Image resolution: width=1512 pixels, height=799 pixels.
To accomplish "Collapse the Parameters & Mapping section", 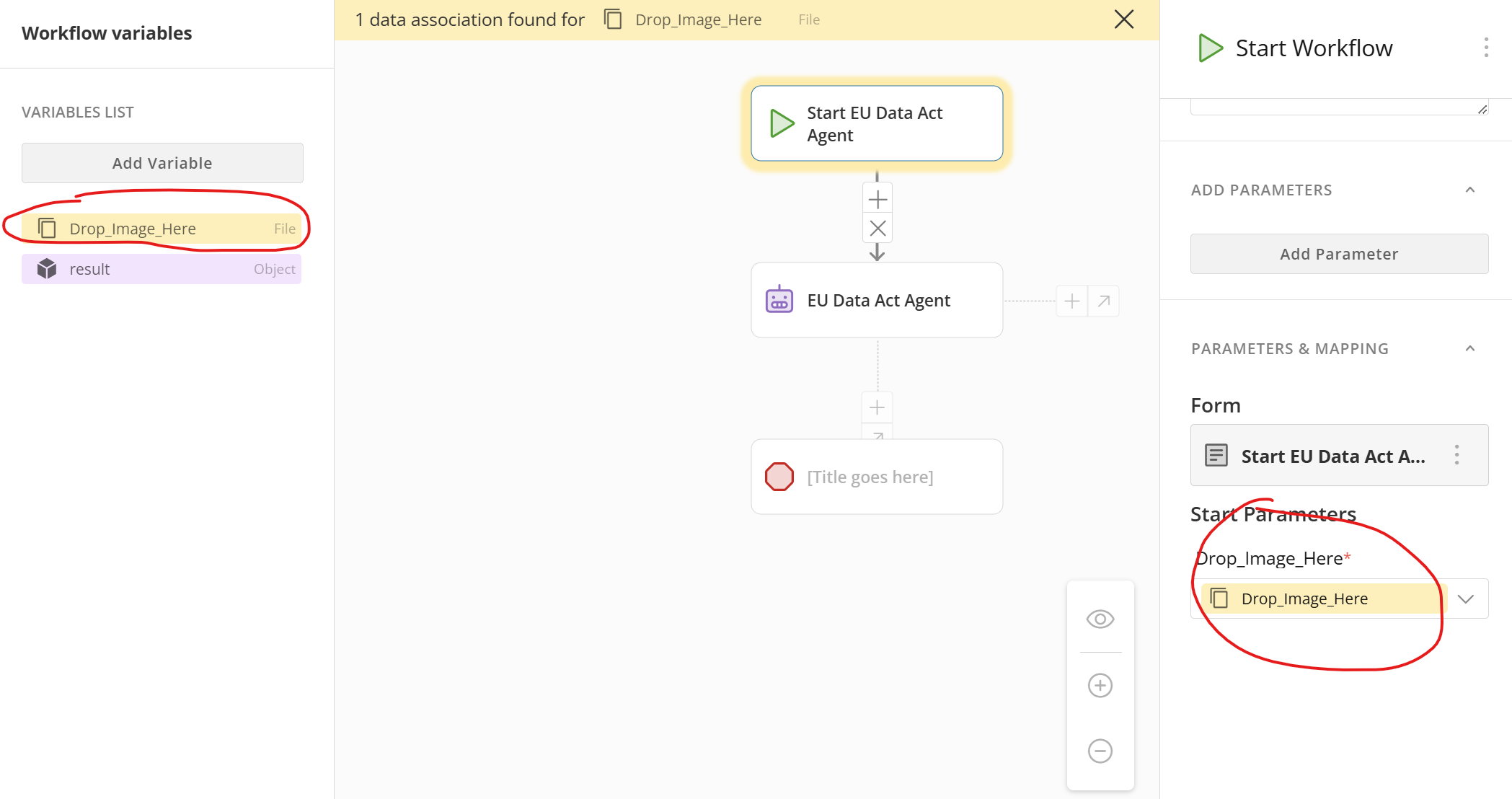I will tap(1470, 348).
